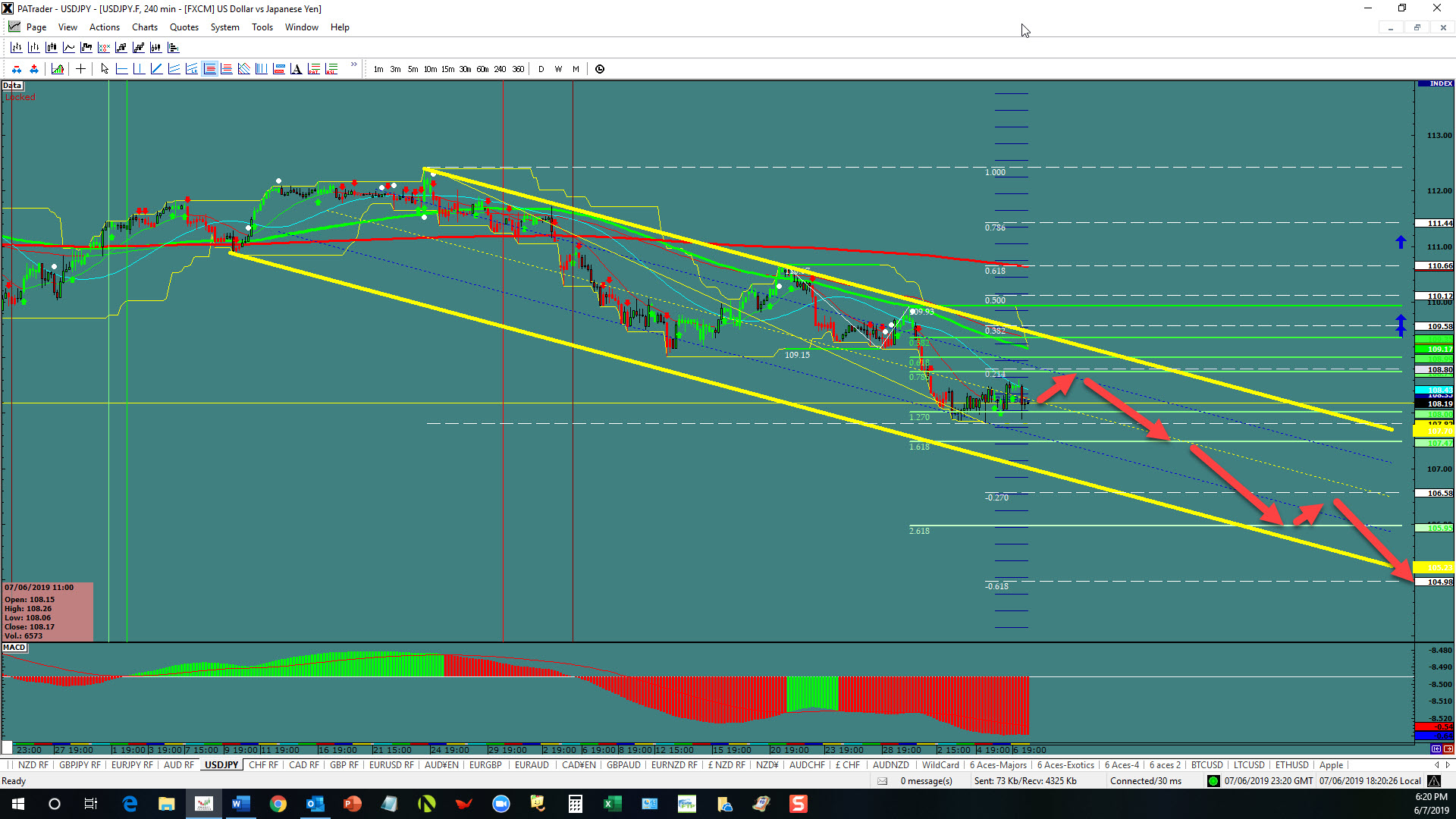Select the text annotation A tool
The width and height of the screenshot is (1456, 819).
pos(296,69)
